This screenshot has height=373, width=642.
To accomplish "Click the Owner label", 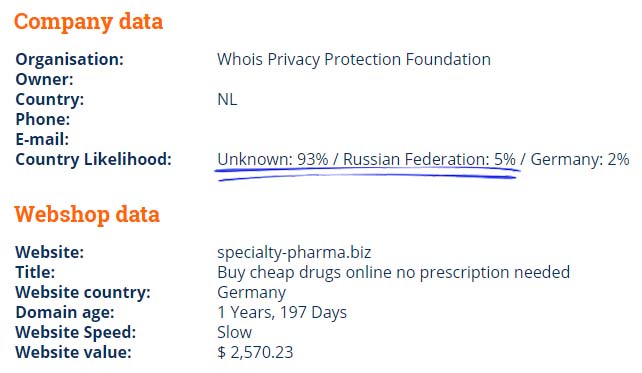I will [x=44, y=79].
